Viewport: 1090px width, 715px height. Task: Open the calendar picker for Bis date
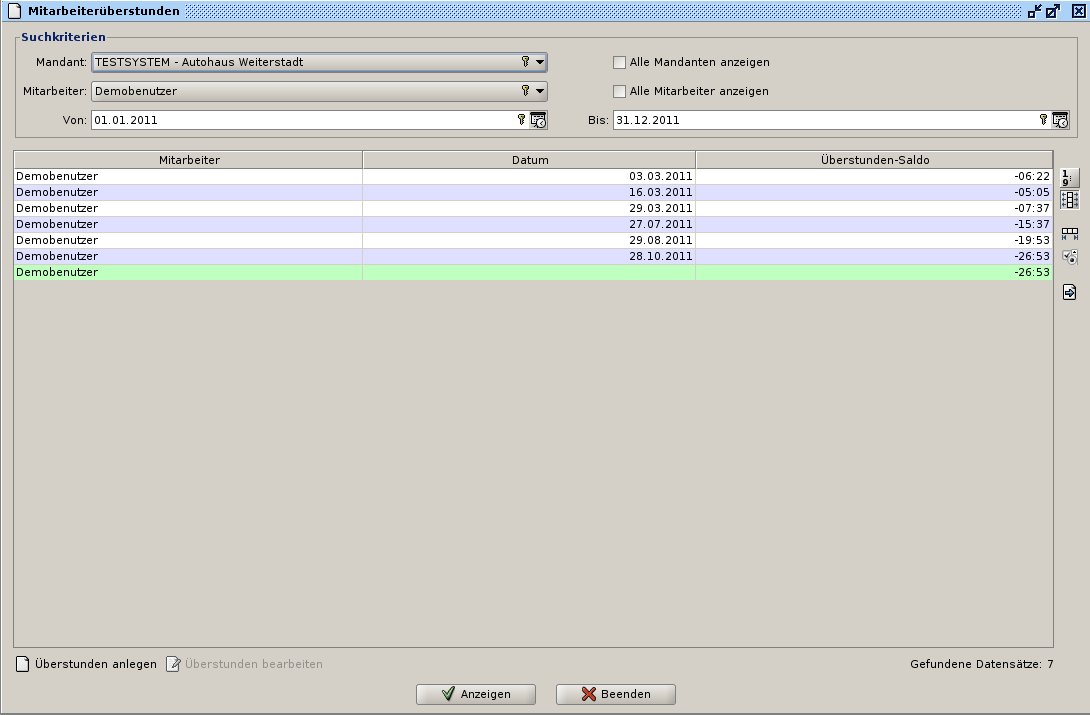1060,120
